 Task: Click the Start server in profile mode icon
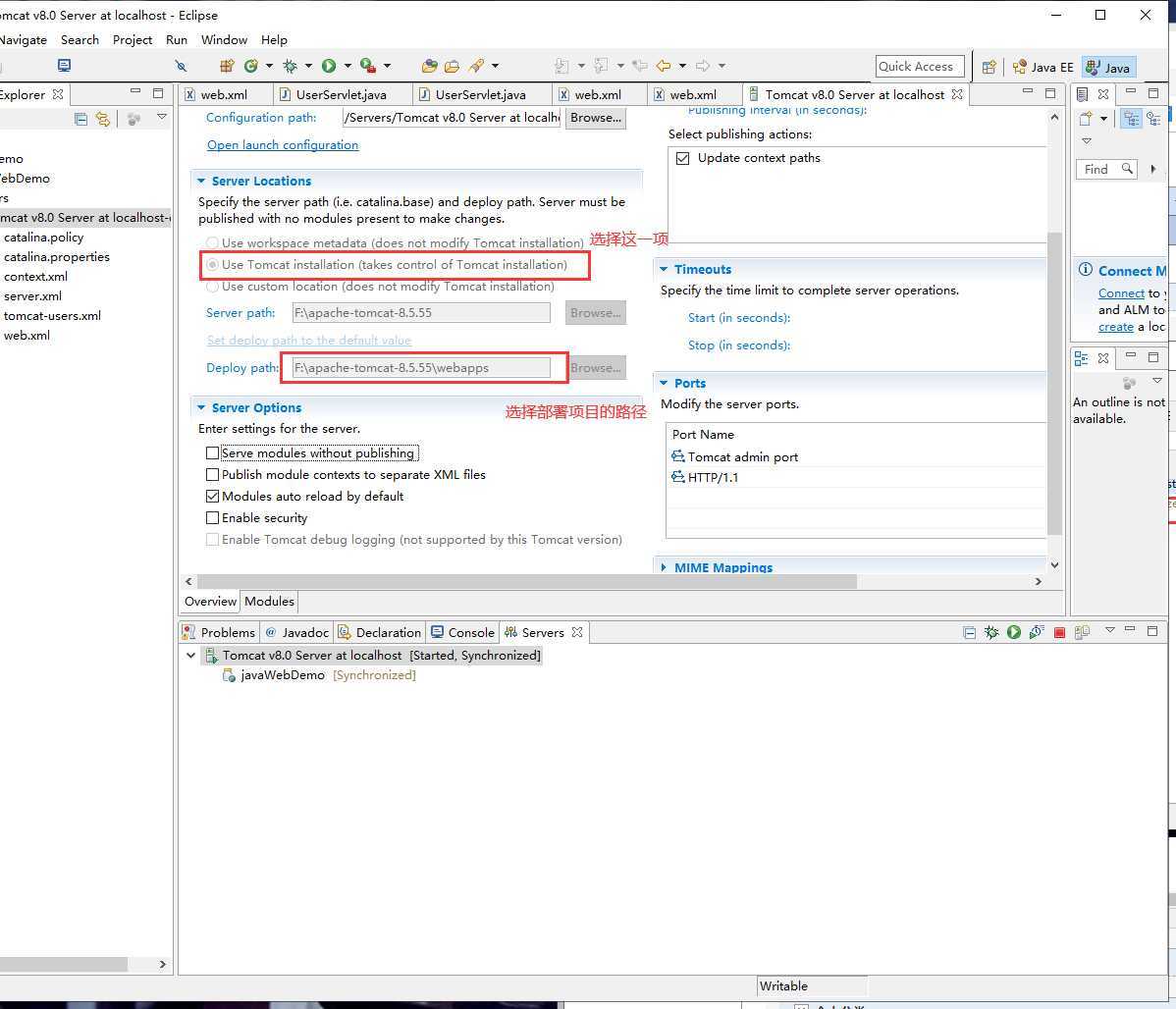[x=1037, y=632]
